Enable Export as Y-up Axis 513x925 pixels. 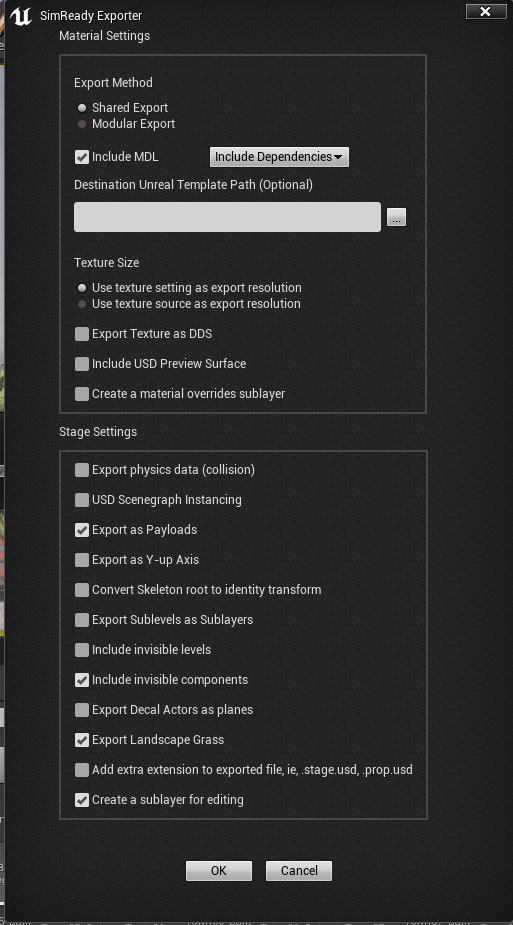[82, 560]
